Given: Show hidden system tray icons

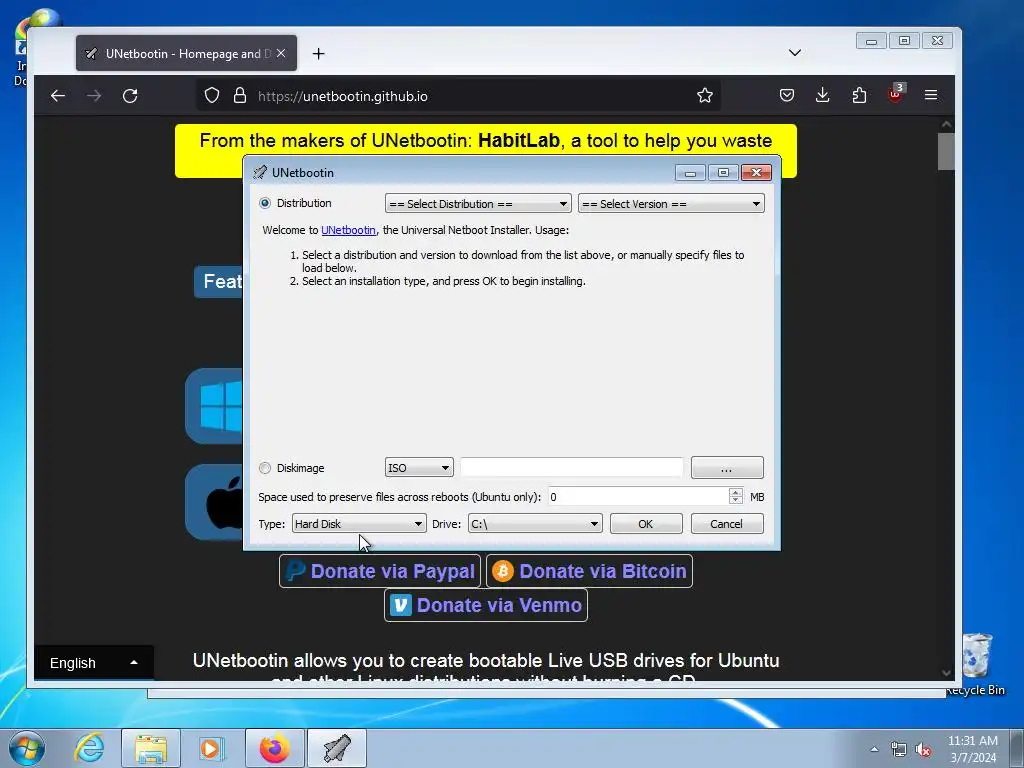Looking at the screenshot, I should (x=874, y=749).
